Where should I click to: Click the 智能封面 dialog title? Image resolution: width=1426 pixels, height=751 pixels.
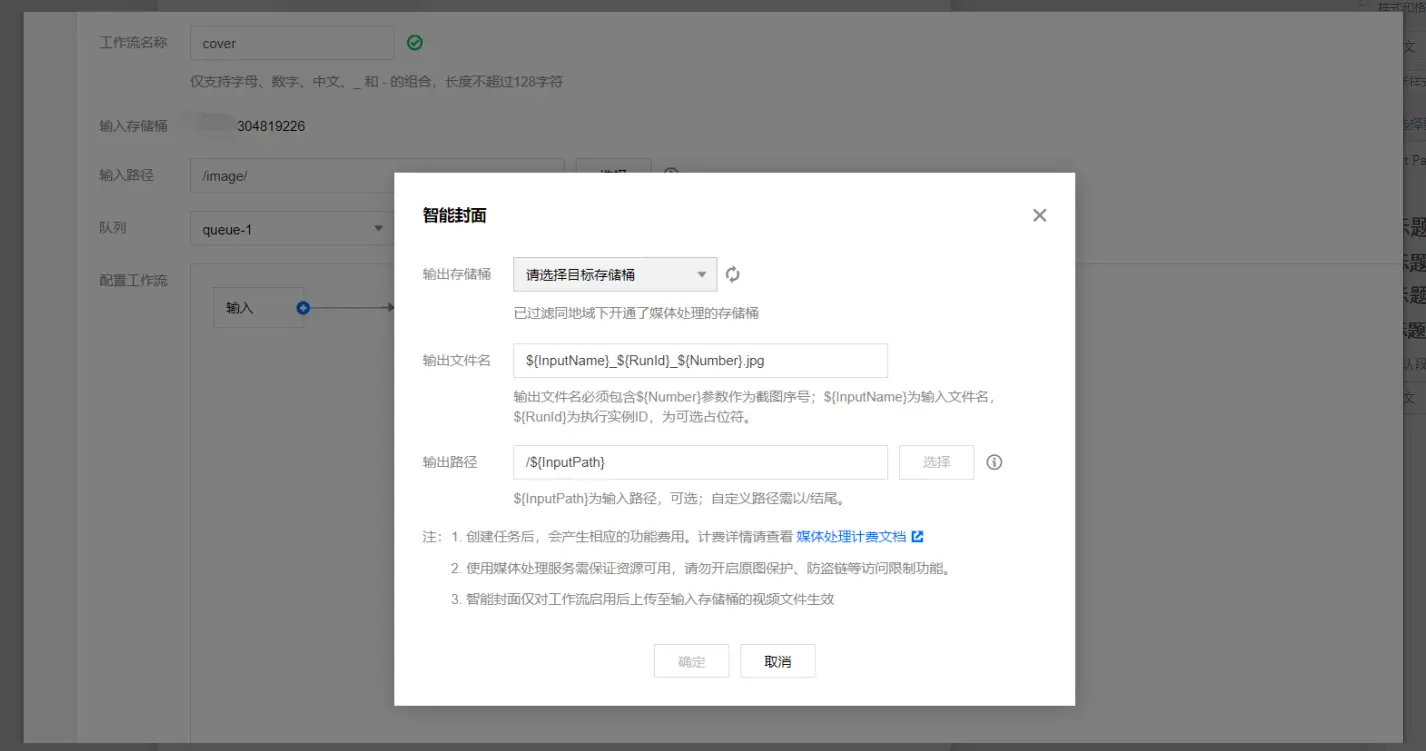coord(455,215)
